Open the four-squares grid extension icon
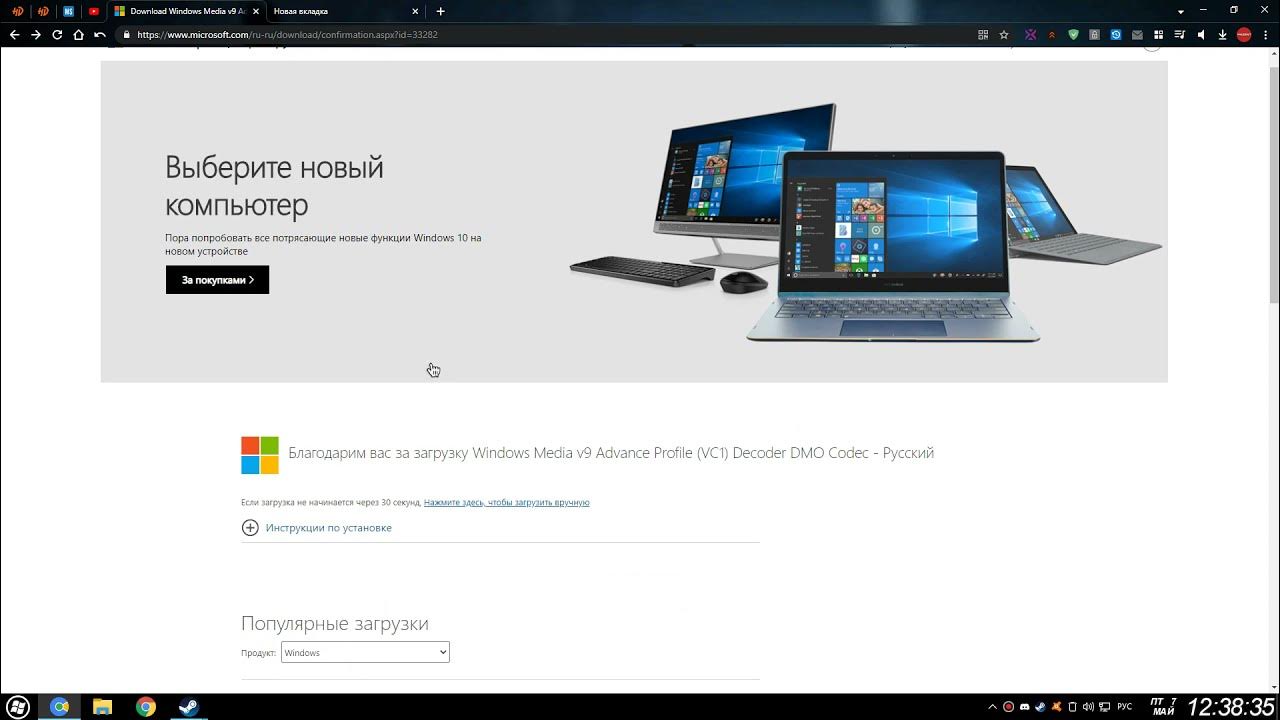Viewport: 1280px width, 720px height. tap(1159, 35)
